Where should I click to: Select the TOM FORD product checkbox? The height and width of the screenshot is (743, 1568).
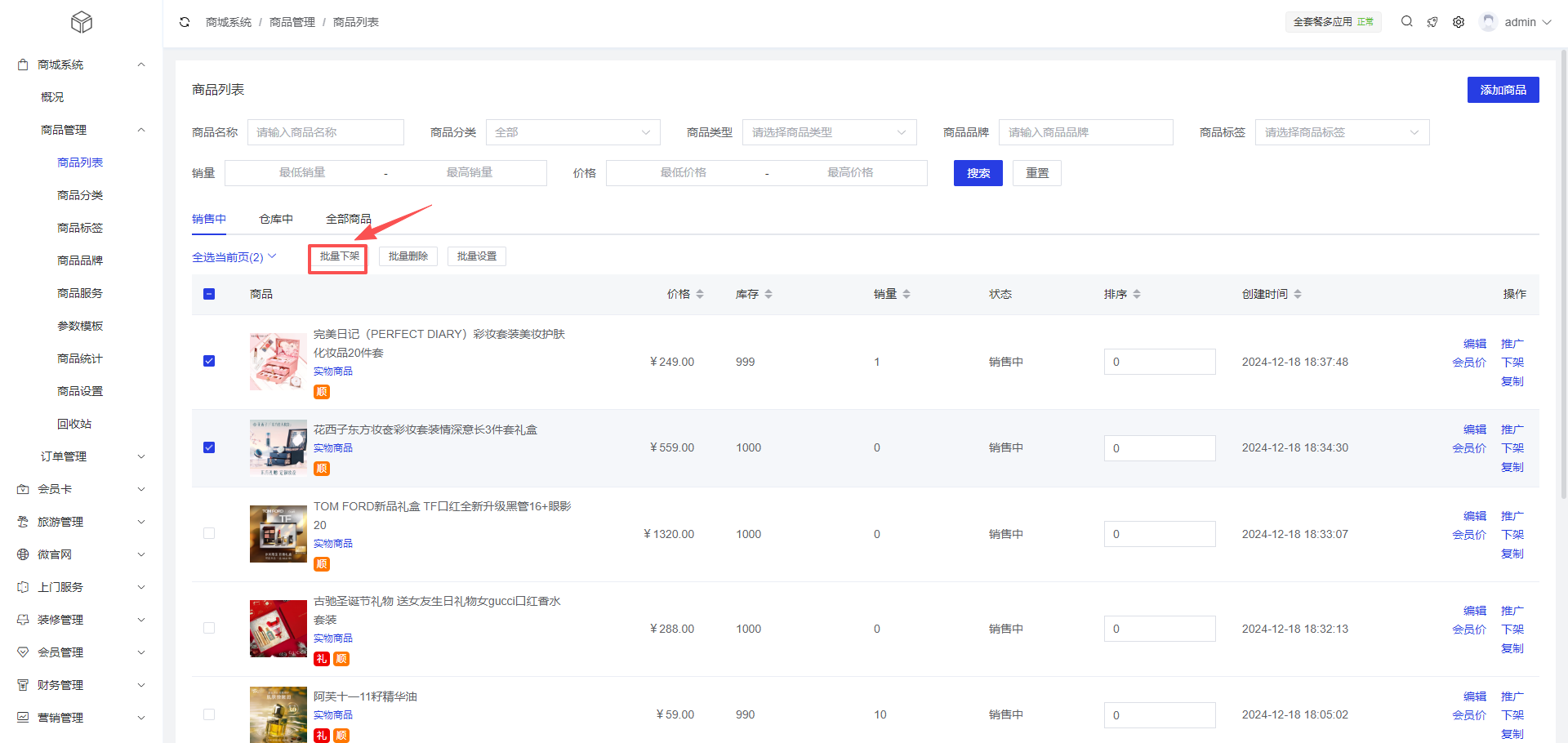point(209,534)
